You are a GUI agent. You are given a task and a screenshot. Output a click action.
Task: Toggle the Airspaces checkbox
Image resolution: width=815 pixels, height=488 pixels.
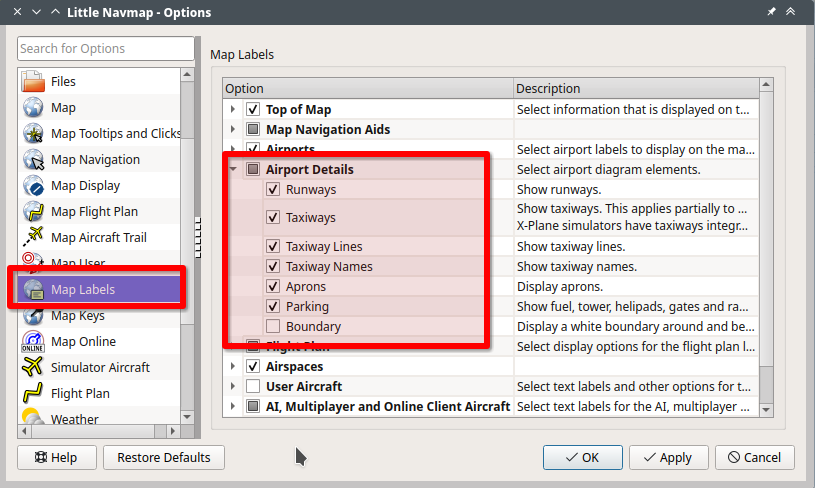253,366
